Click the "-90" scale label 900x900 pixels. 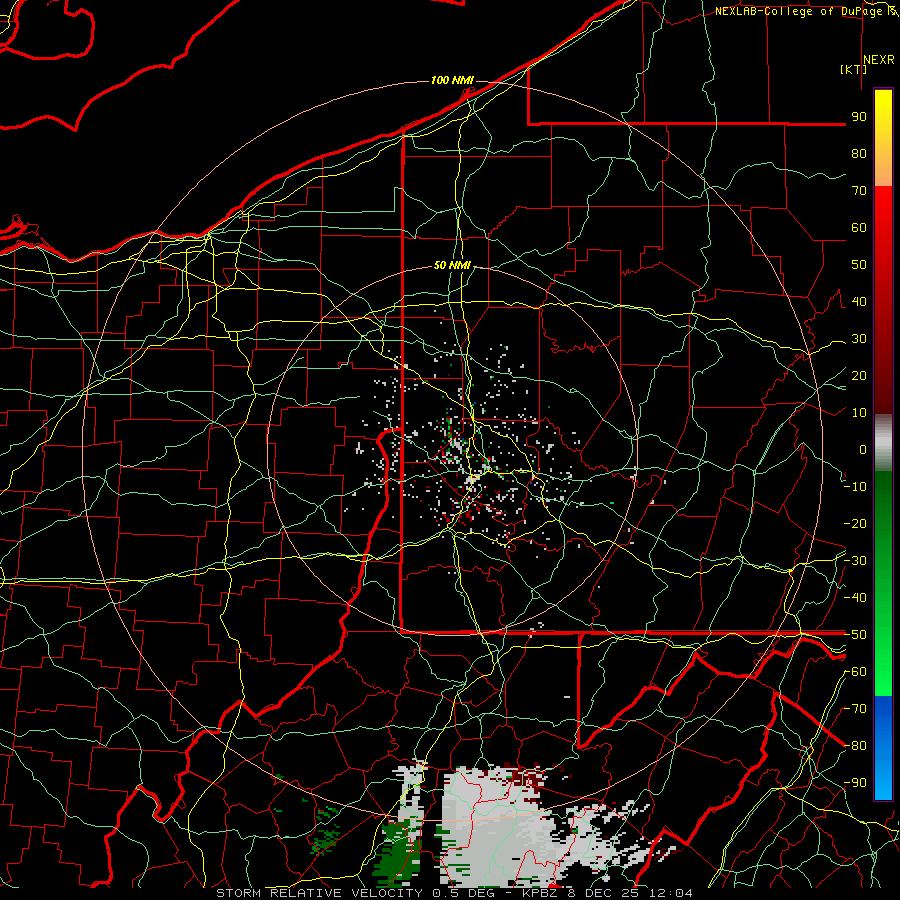(x=855, y=783)
